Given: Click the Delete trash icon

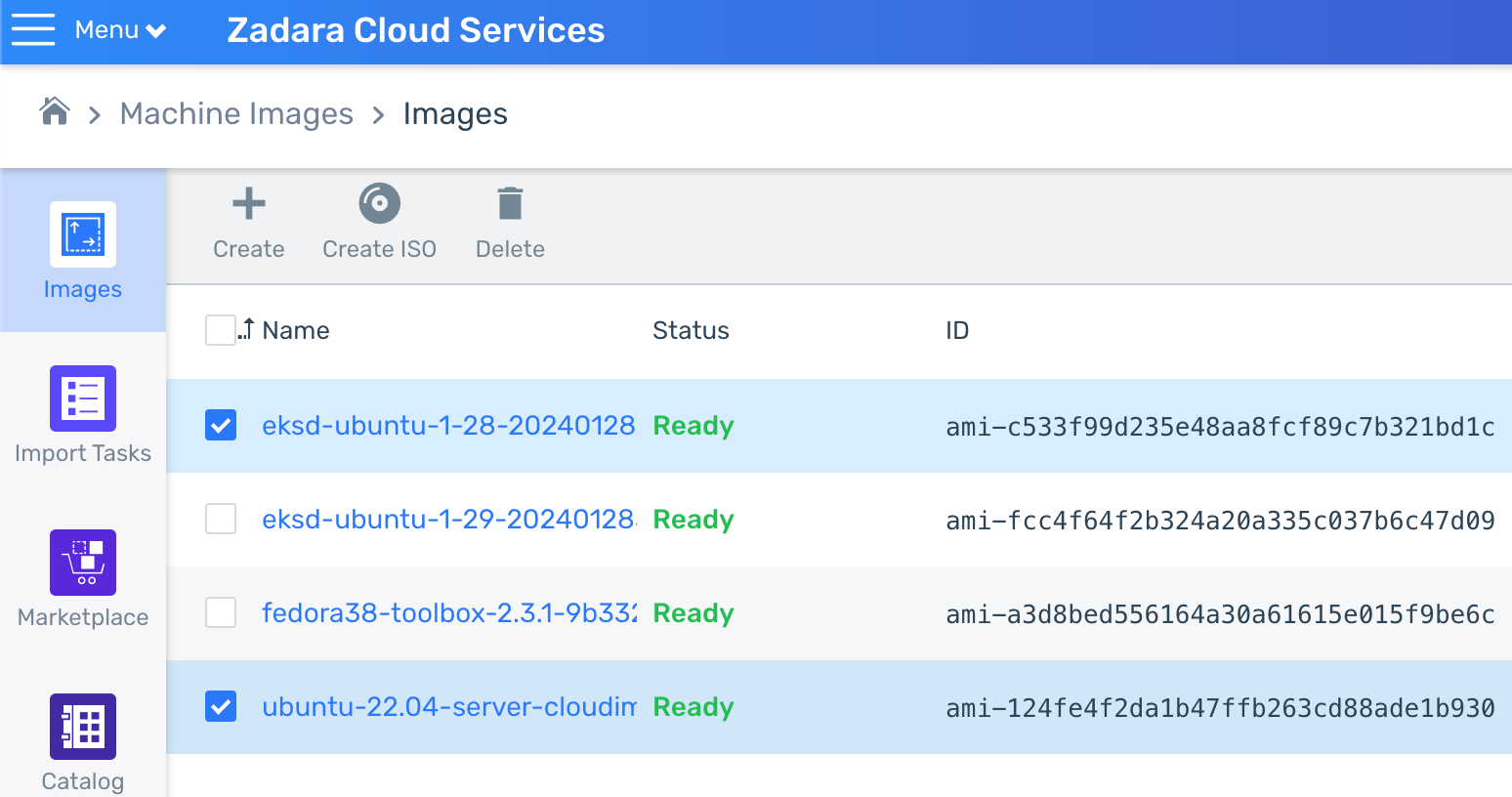Looking at the screenshot, I should [x=510, y=203].
